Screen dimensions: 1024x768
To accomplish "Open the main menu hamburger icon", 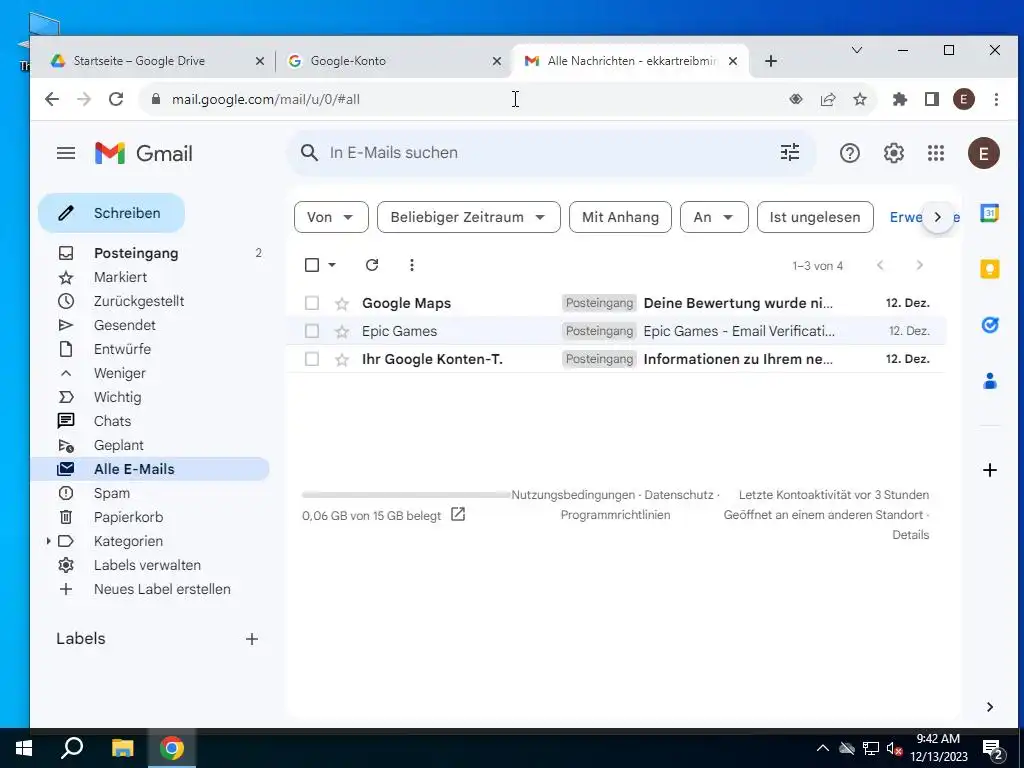I will click(66, 153).
